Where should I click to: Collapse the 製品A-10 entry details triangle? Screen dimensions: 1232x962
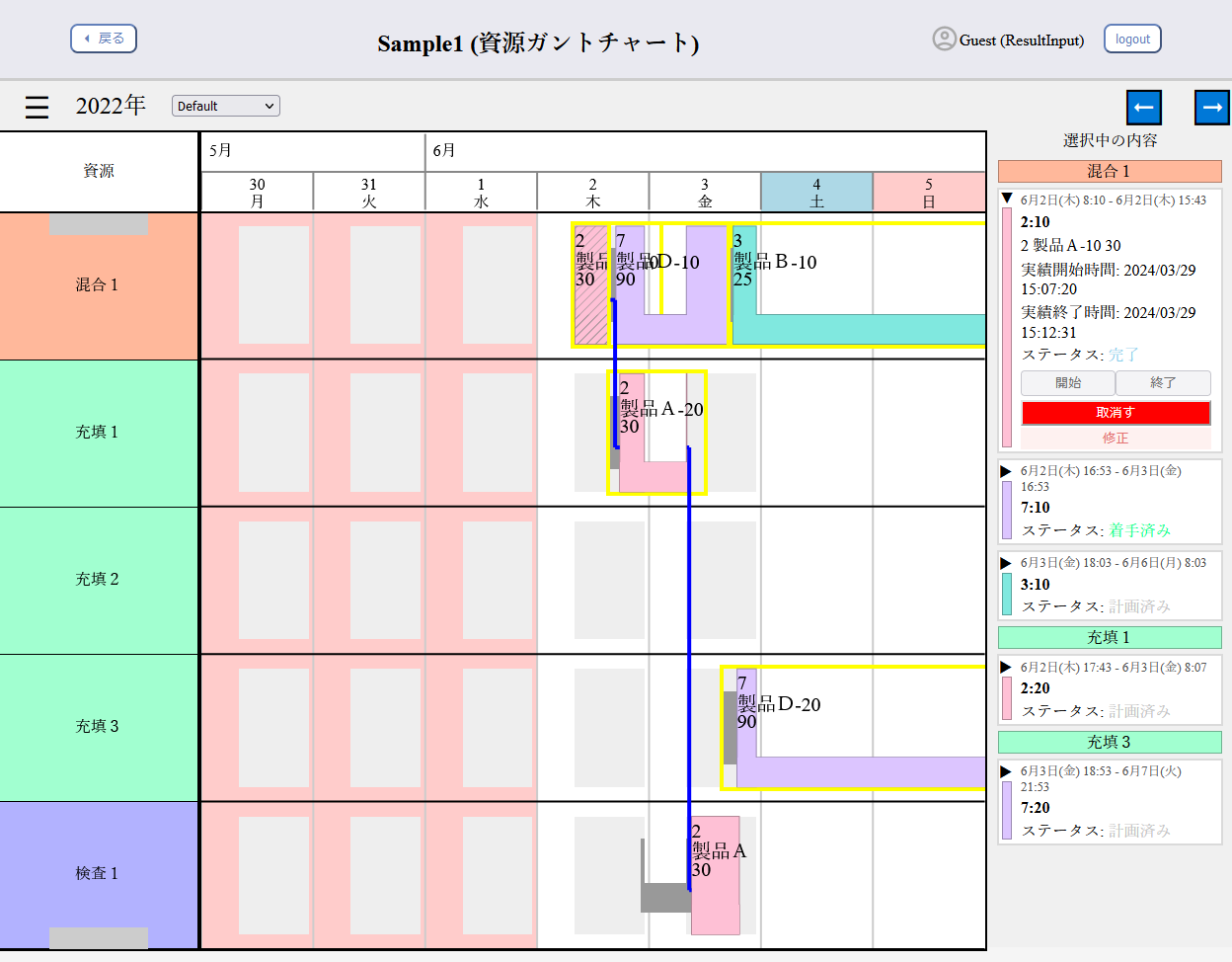click(x=1007, y=198)
